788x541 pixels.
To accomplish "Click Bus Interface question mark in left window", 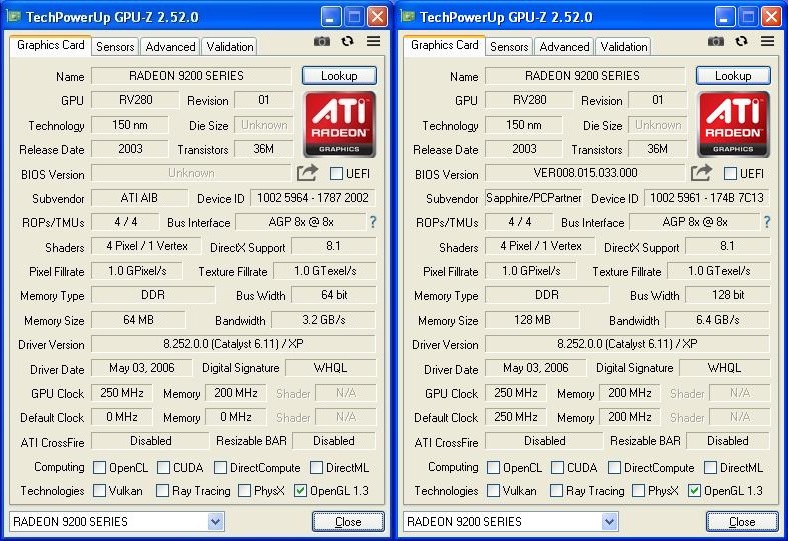I will click(x=373, y=222).
